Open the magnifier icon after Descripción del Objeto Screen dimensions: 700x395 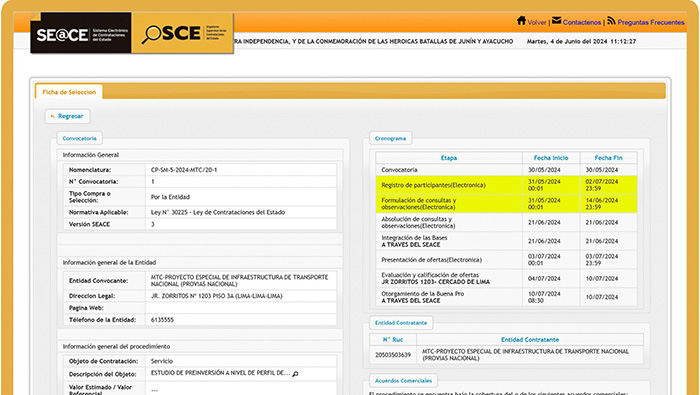click(x=295, y=374)
